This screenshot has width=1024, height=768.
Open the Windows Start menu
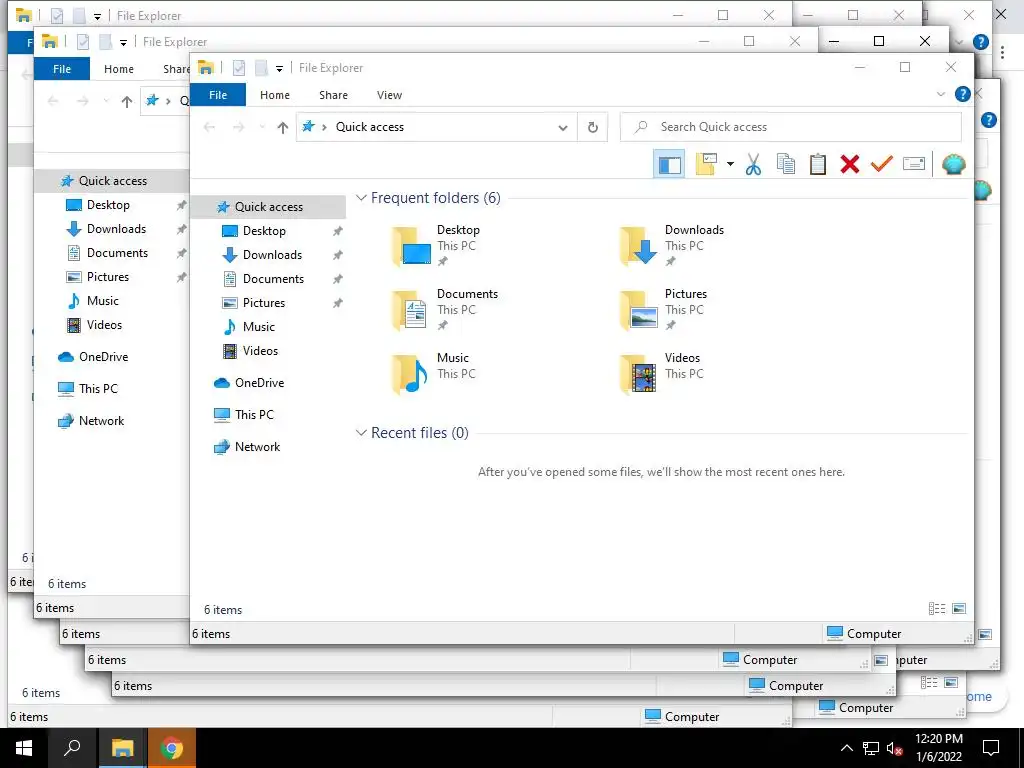pos(24,748)
